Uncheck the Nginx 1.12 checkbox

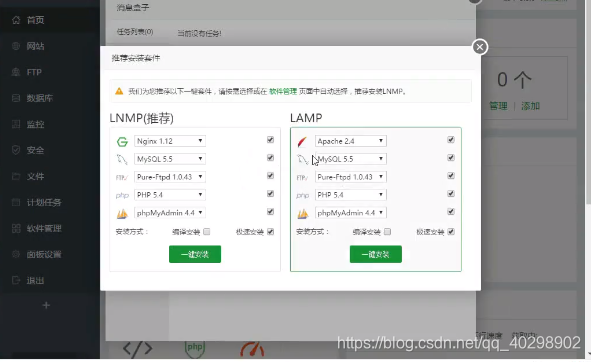[x=270, y=140]
